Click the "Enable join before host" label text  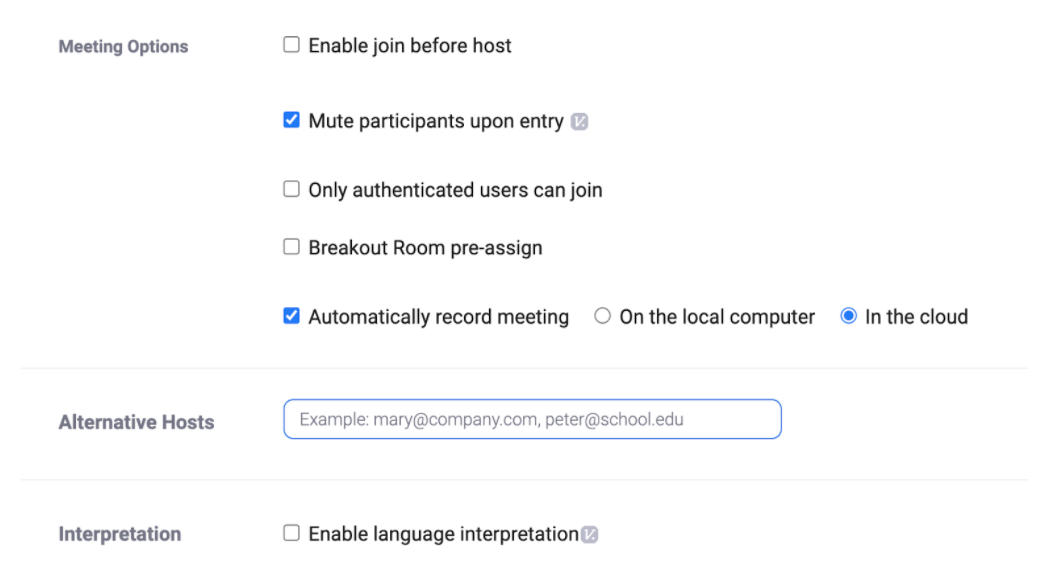tap(410, 46)
